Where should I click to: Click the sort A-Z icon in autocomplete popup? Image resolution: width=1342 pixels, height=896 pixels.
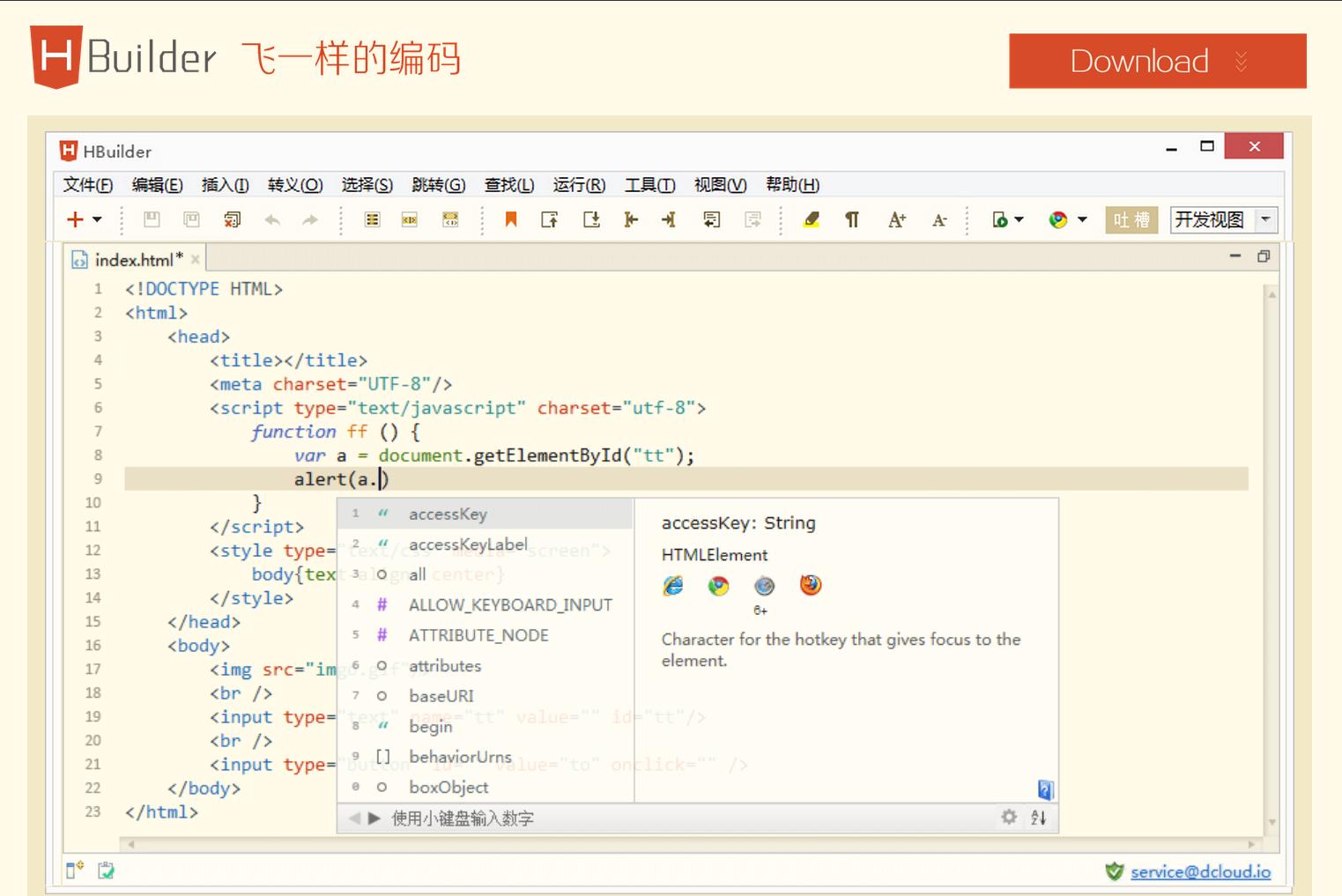coord(1039,818)
